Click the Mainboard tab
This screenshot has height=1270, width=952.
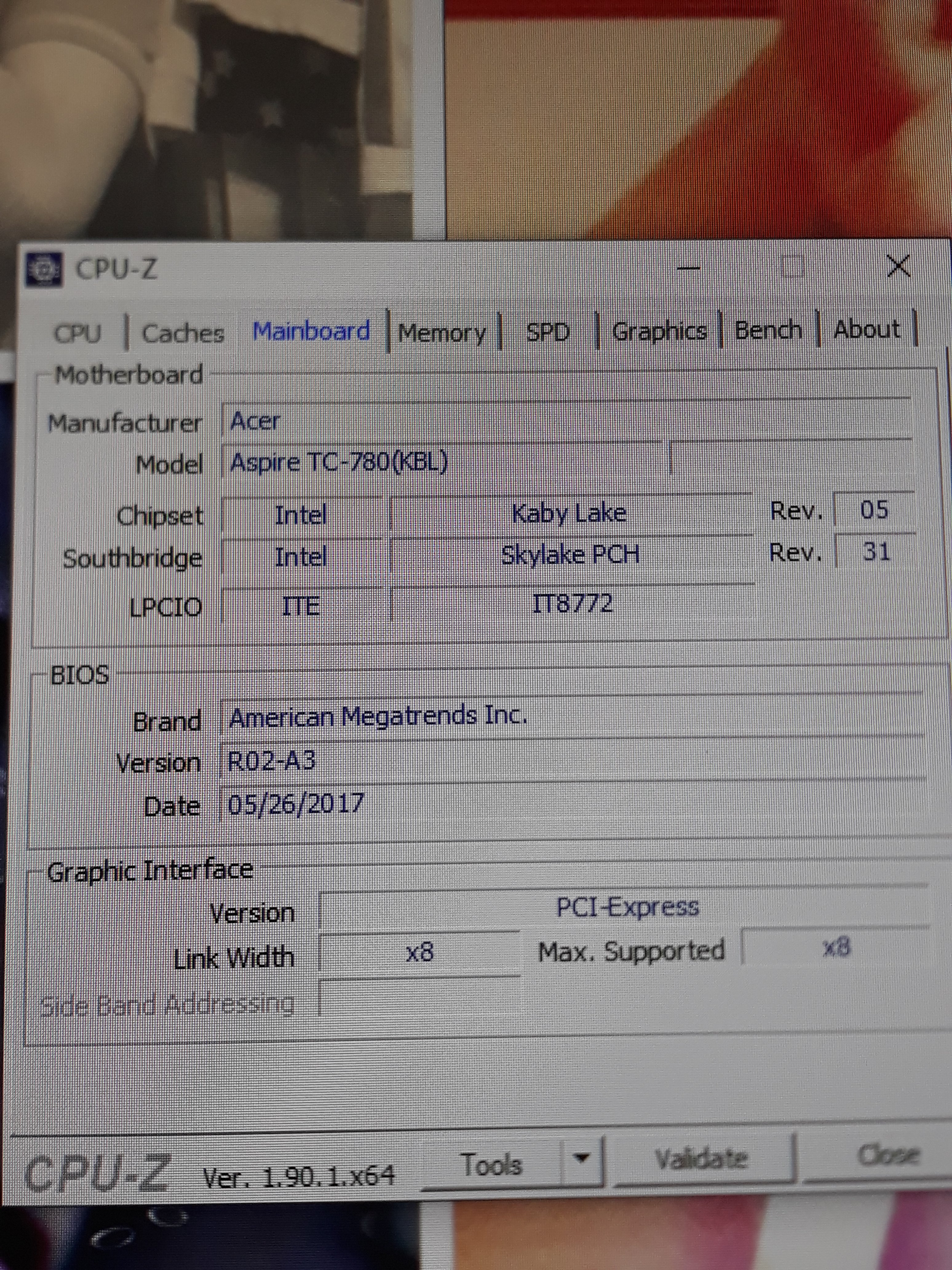pos(311,331)
